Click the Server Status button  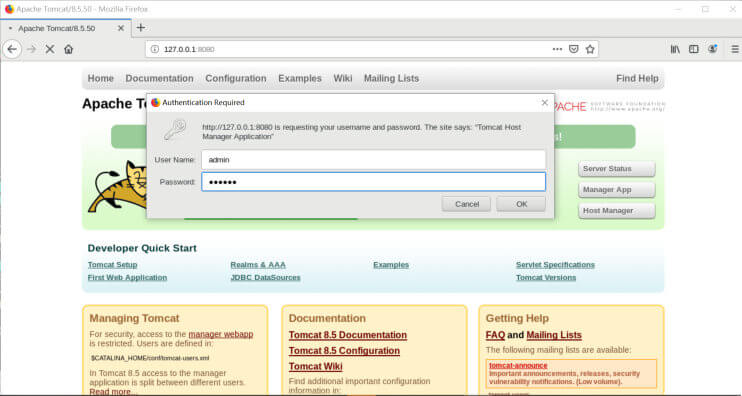(x=617, y=169)
